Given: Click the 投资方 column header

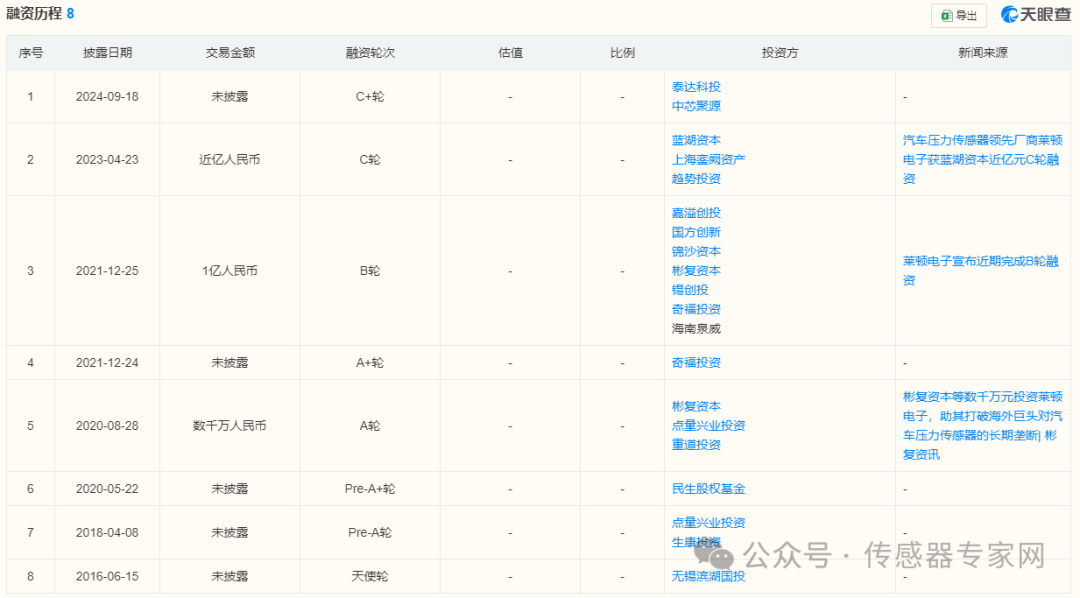Looking at the screenshot, I should pos(780,53).
